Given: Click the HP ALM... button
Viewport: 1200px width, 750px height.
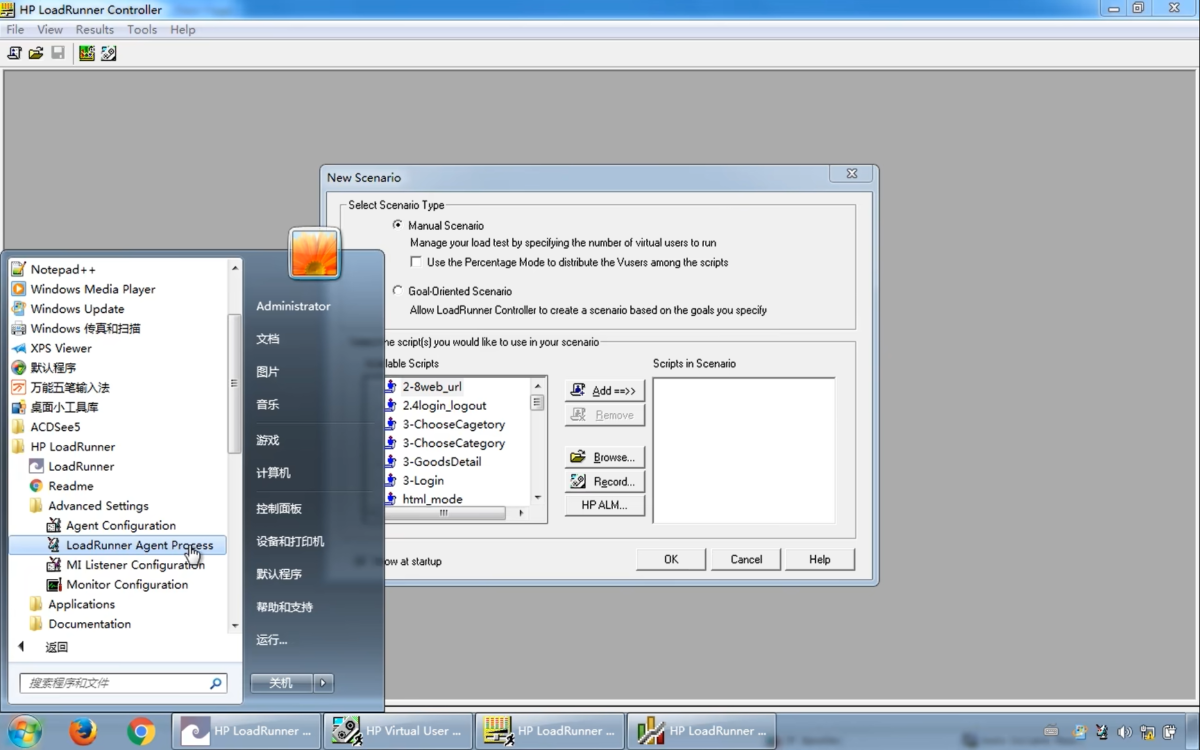Looking at the screenshot, I should [x=605, y=505].
